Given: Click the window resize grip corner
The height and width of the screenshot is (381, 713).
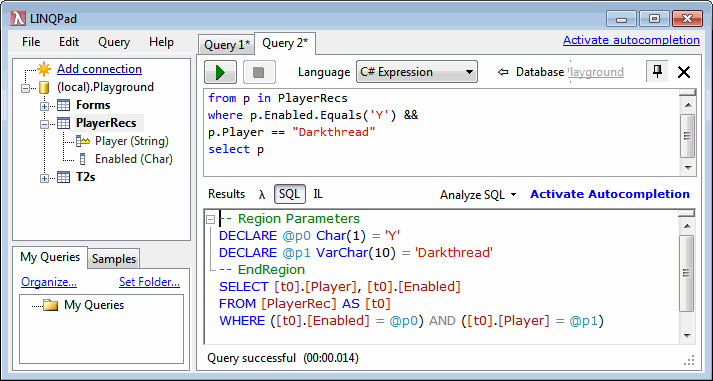Looking at the screenshot, I should pyautogui.click(x=689, y=360).
